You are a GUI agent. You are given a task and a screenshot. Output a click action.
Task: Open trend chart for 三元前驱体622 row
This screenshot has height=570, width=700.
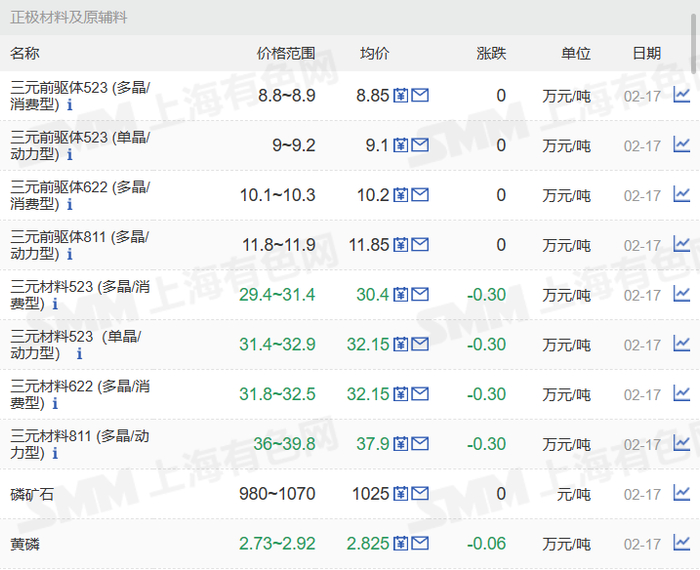click(x=682, y=195)
